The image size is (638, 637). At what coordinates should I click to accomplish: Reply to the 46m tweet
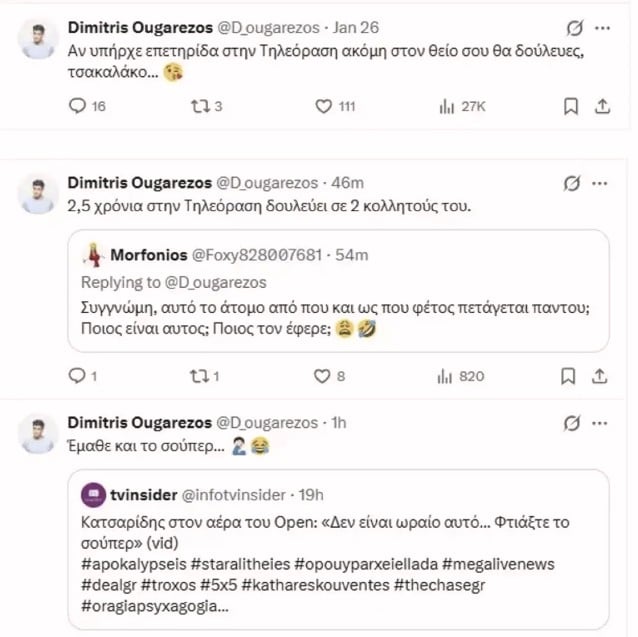(78, 376)
